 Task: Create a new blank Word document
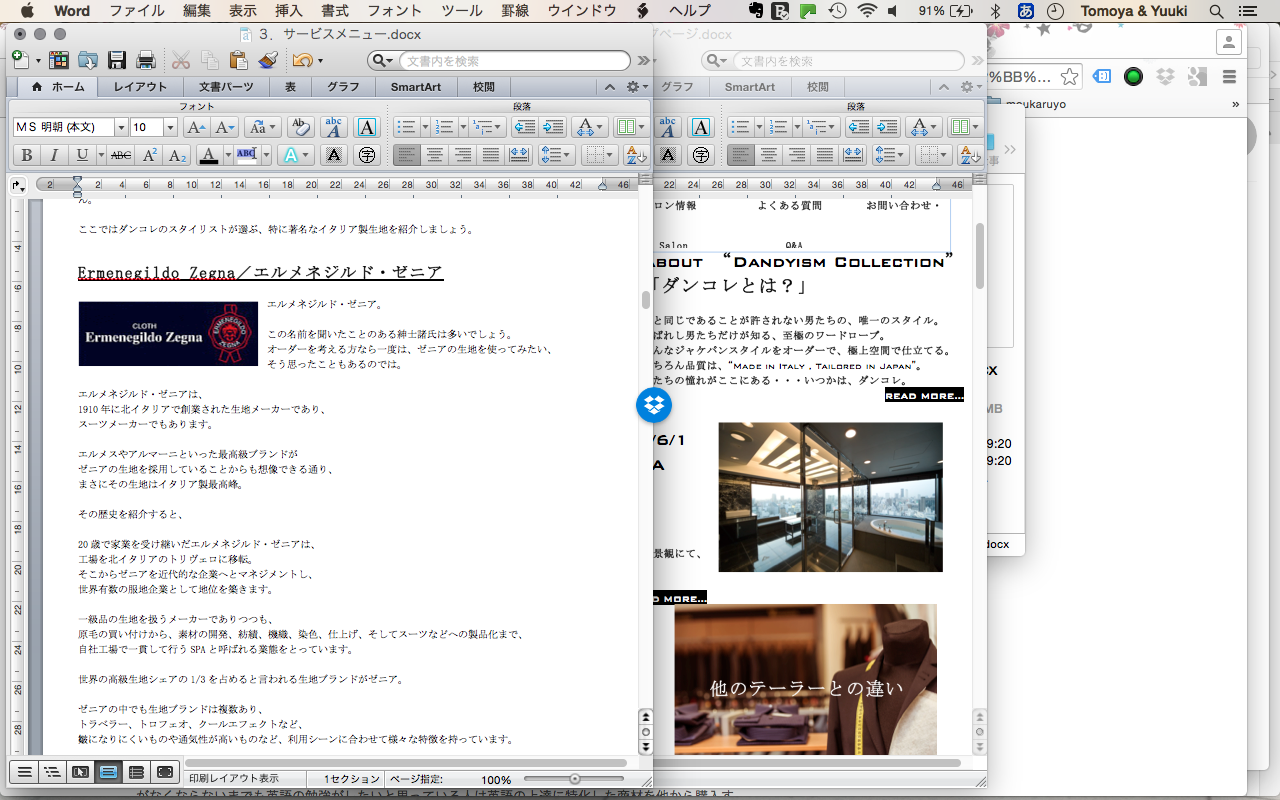pyautogui.click(x=19, y=60)
